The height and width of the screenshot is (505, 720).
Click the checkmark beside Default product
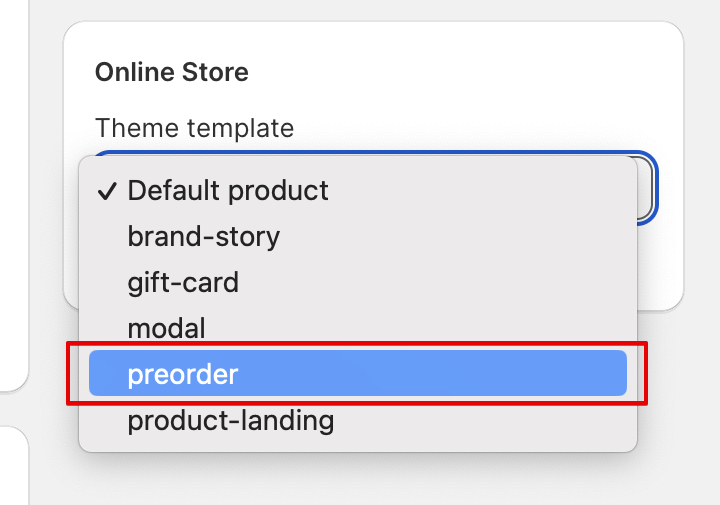[x=108, y=191]
